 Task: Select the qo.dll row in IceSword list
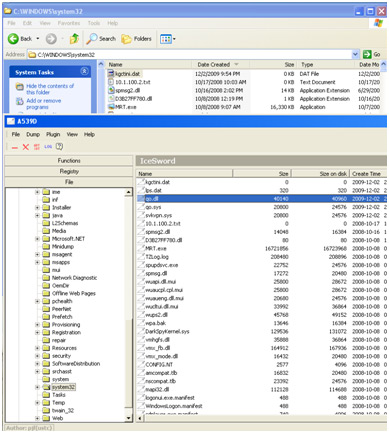[x=262, y=199]
